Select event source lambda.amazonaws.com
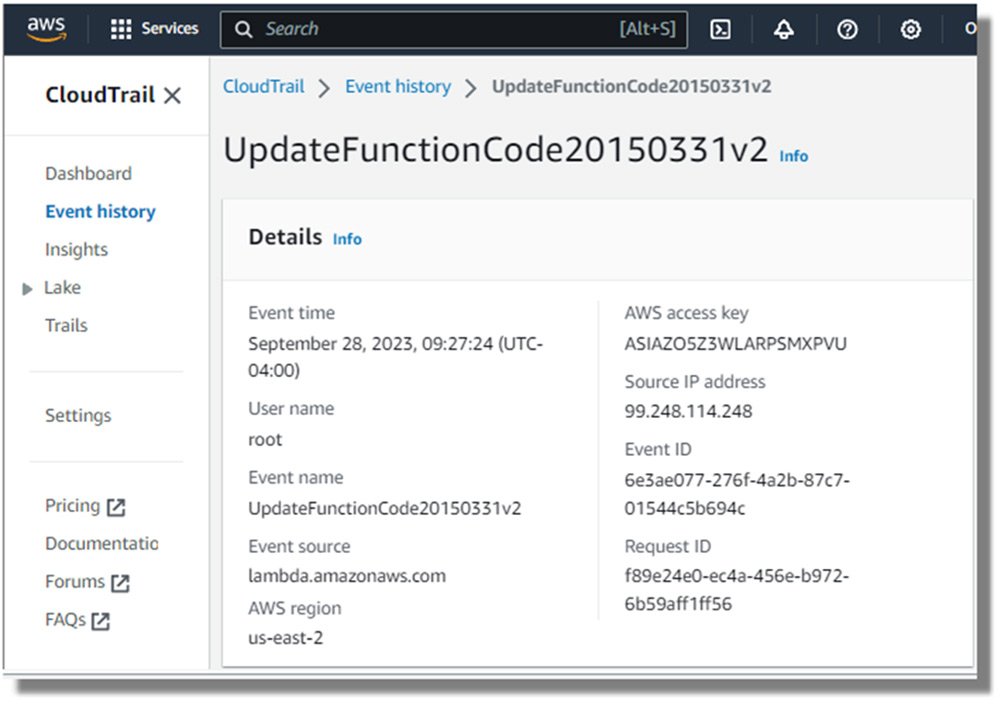The image size is (1000, 704). pos(347,576)
